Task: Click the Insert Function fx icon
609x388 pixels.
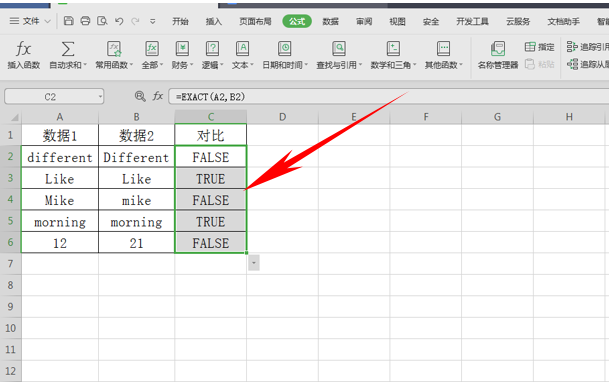Action: coord(23,49)
